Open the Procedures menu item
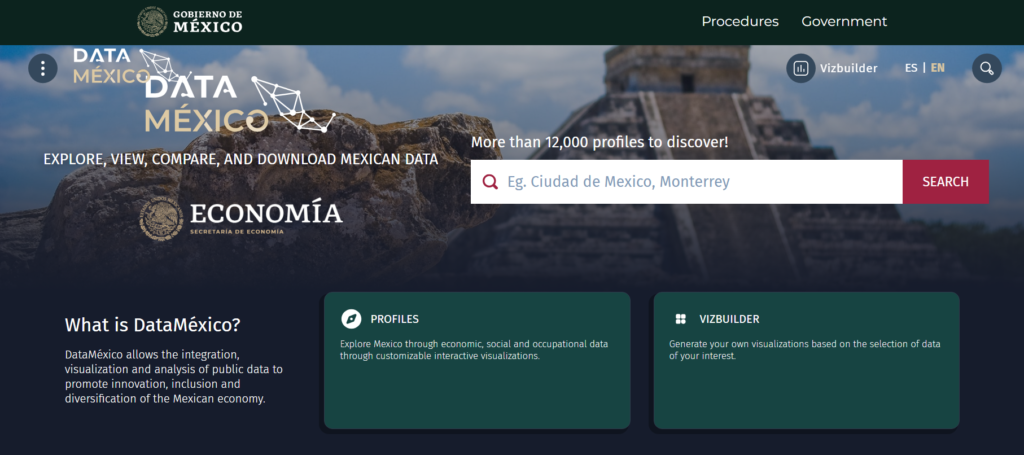This screenshot has height=455, width=1024. coord(740,22)
